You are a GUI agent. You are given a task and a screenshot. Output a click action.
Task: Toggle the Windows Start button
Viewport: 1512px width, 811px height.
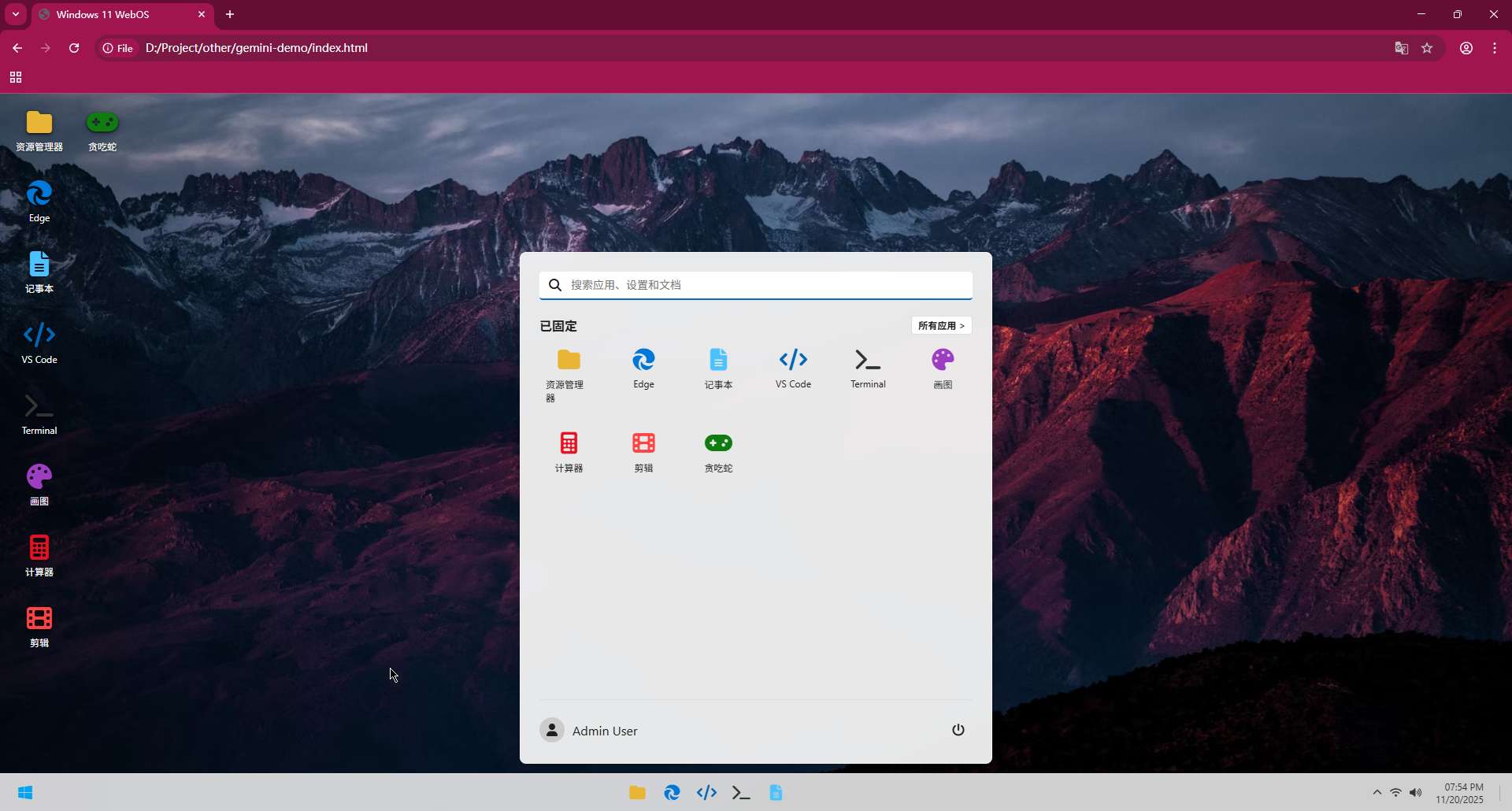25,792
